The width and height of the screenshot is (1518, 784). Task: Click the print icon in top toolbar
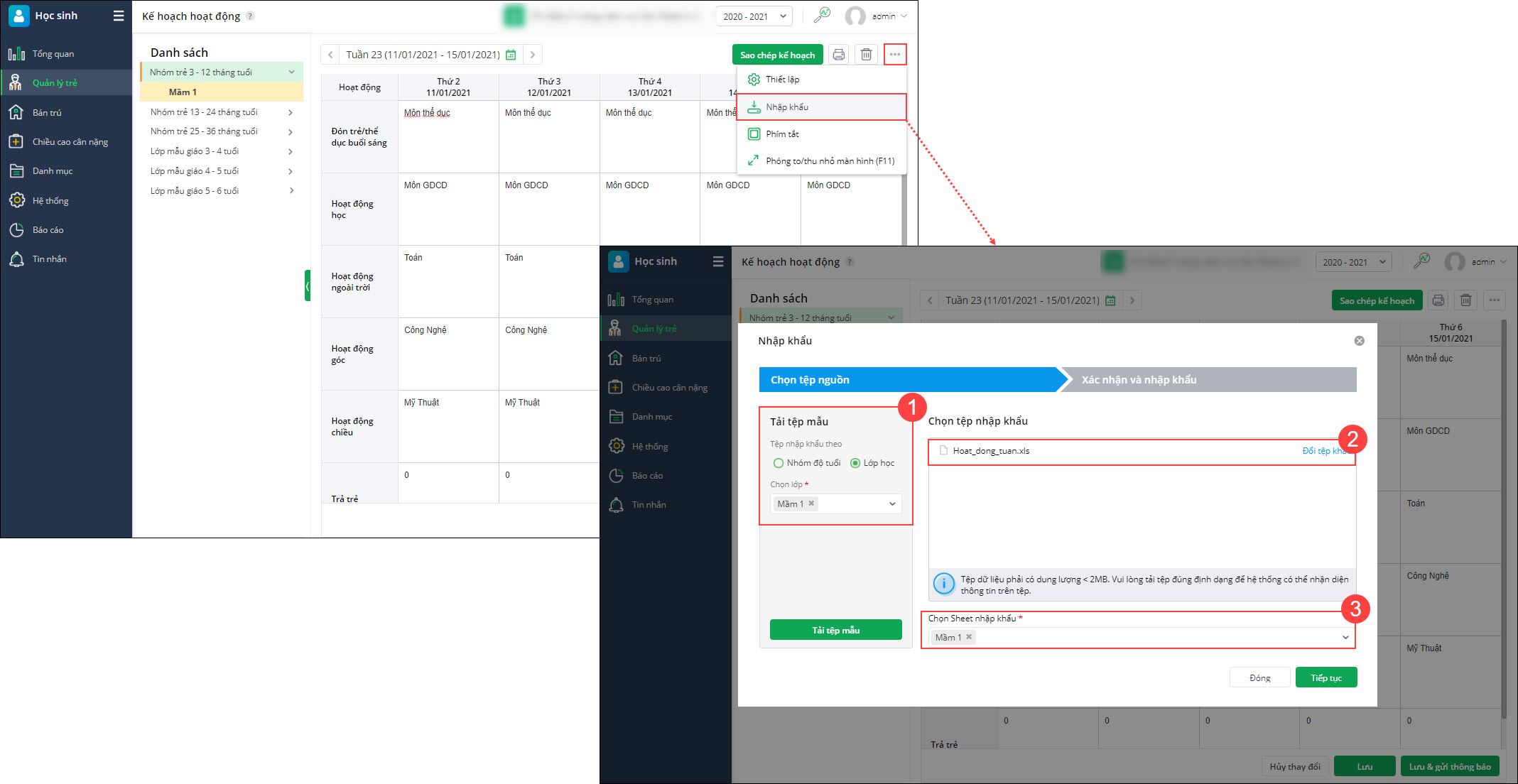[x=839, y=55]
